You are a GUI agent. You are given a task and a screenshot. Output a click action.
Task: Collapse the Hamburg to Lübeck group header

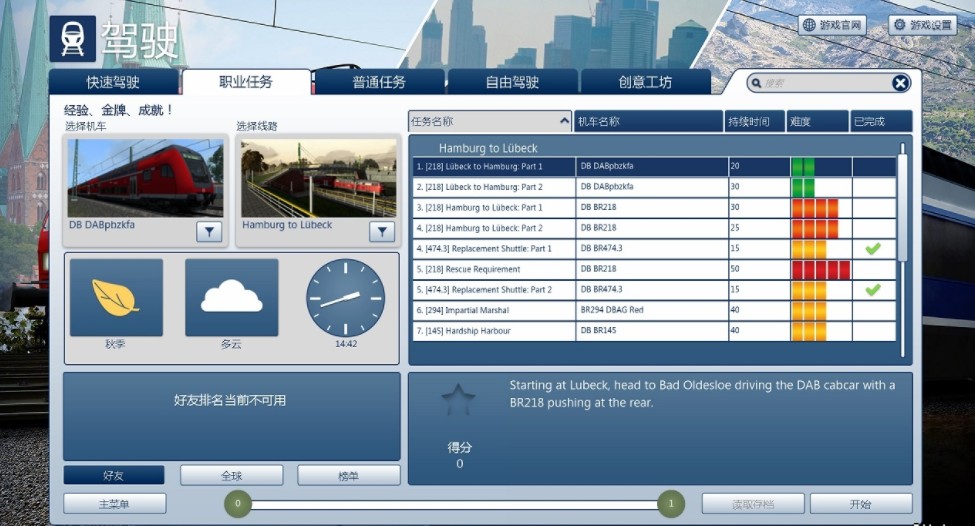coord(488,148)
